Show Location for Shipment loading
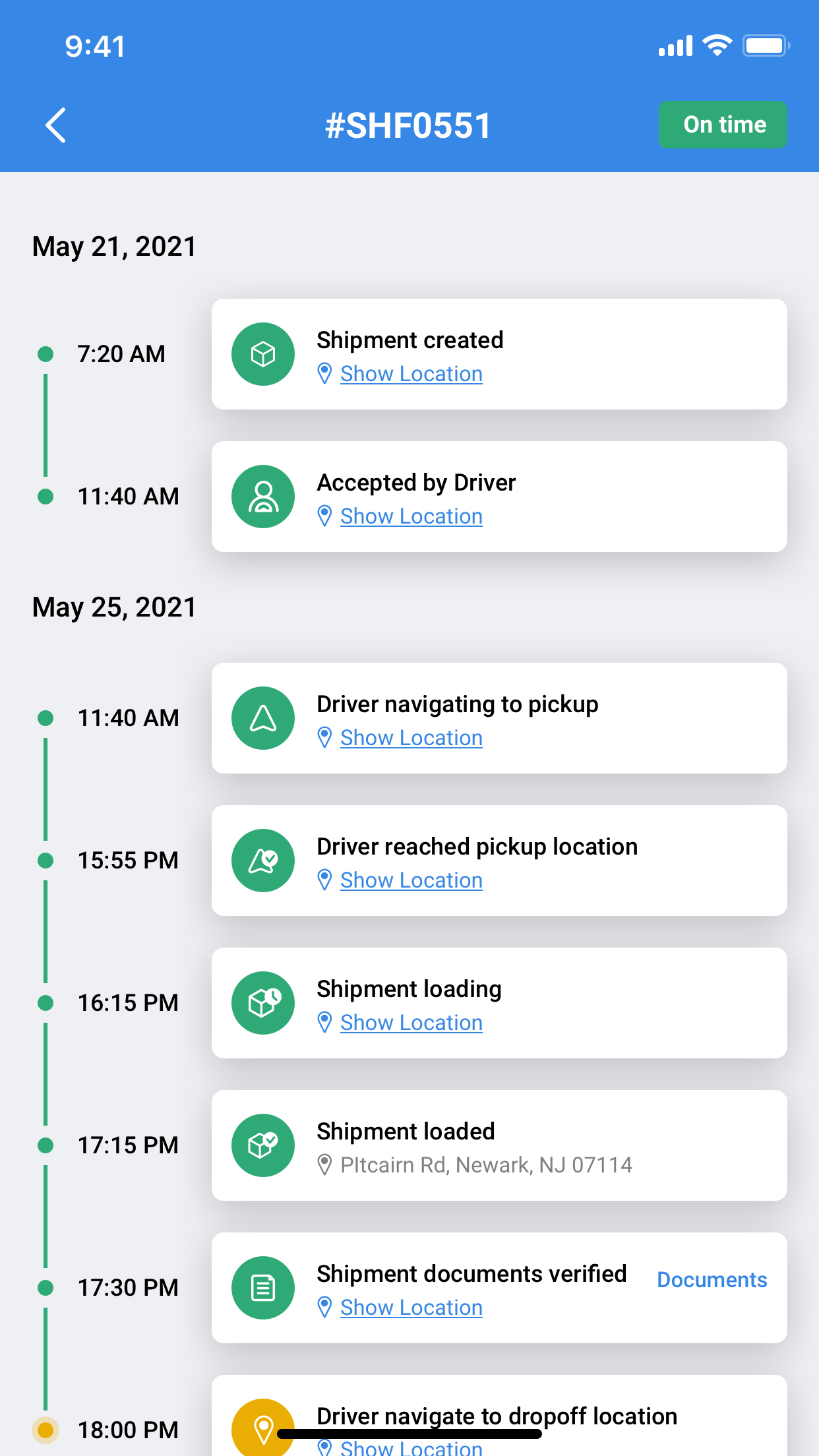The height and width of the screenshot is (1456, 819). pos(411,1023)
